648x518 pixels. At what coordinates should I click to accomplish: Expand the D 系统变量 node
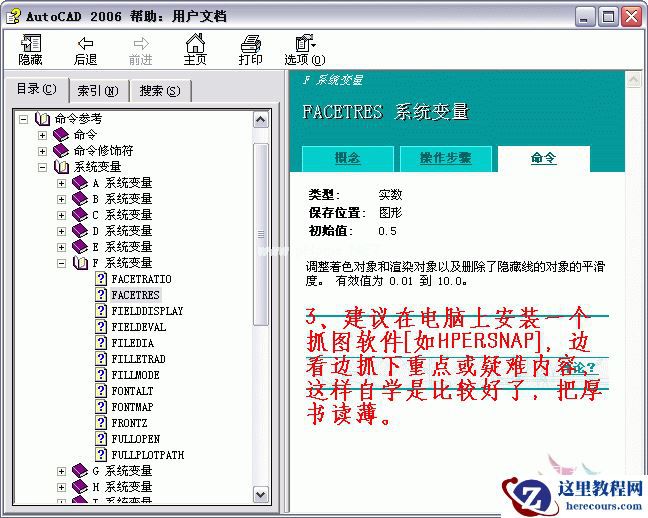[61, 232]
